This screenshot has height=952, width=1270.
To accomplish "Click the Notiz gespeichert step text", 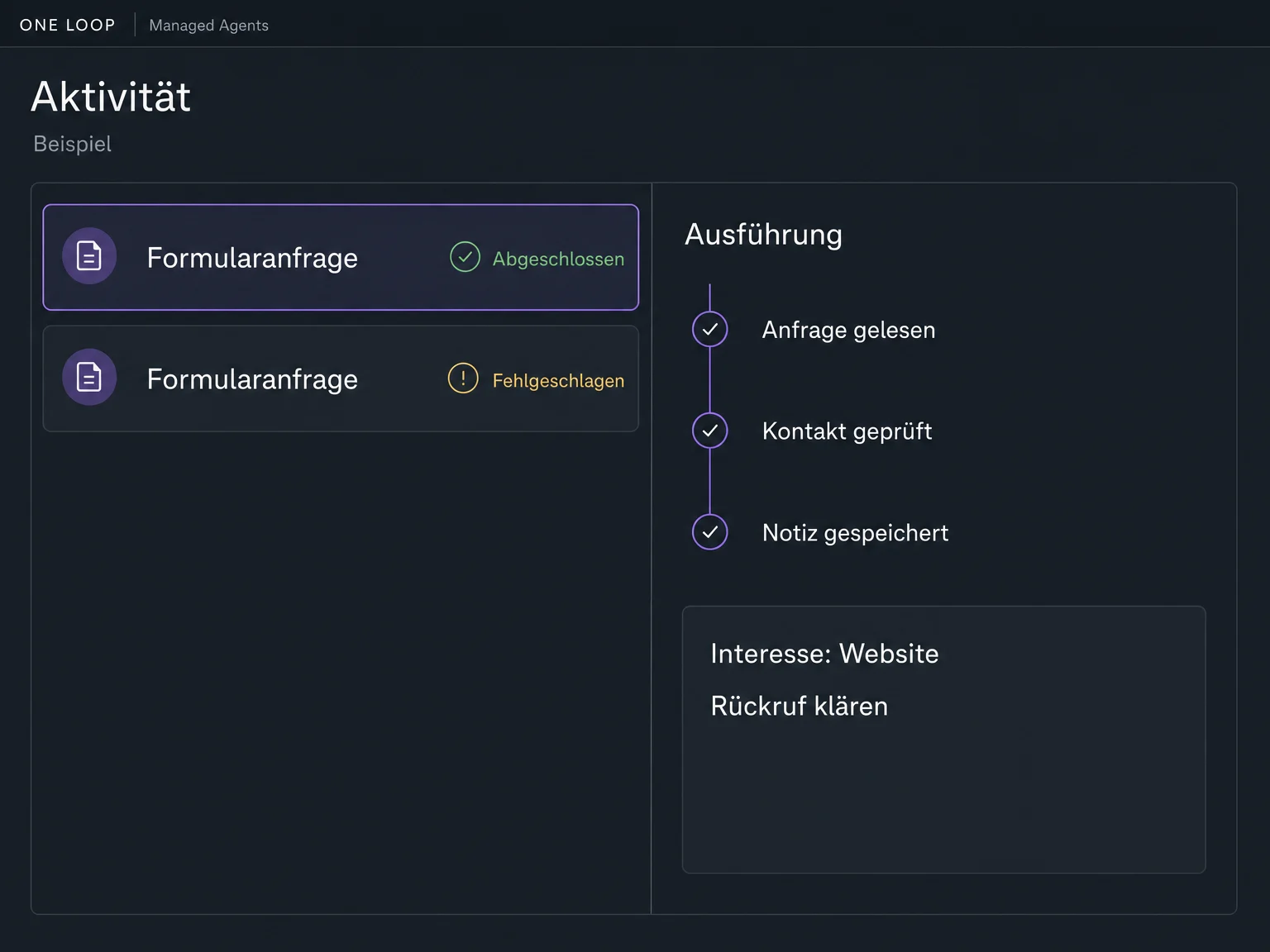I will (x=856, y=533).
